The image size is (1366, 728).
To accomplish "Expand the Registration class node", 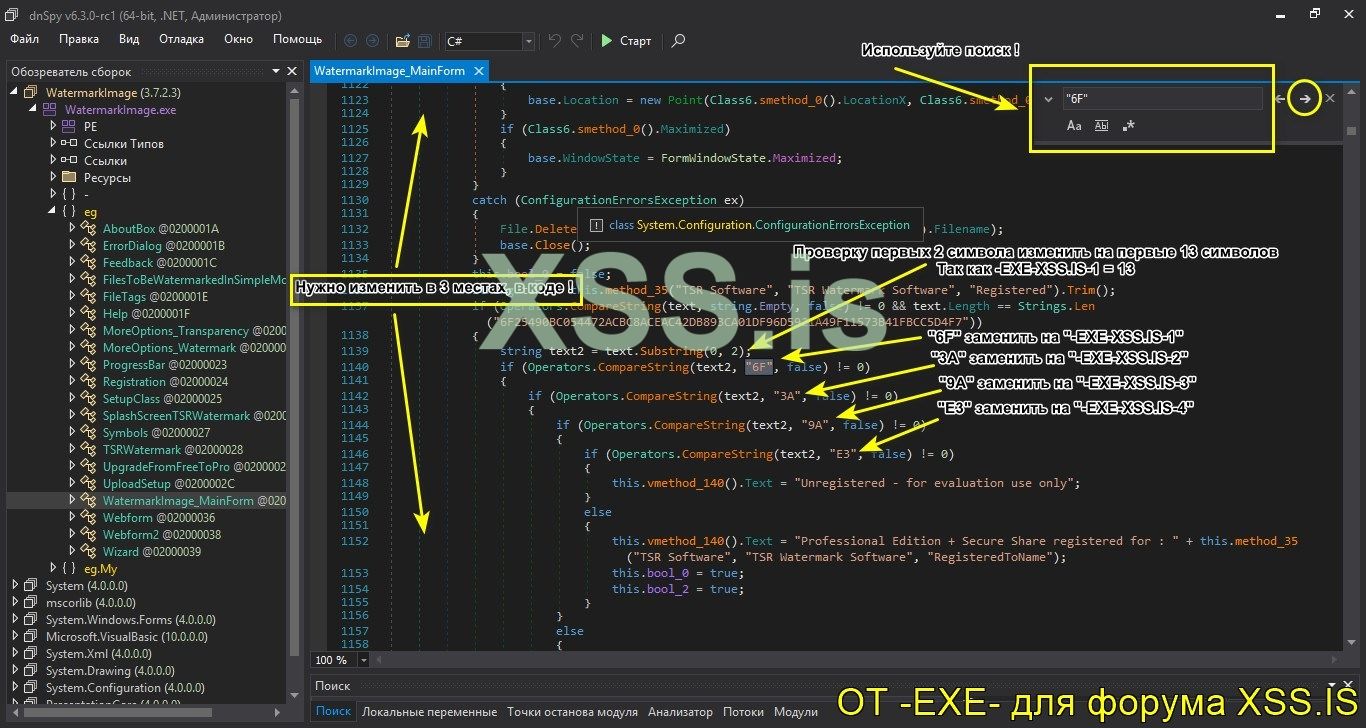I will (73, 381).
